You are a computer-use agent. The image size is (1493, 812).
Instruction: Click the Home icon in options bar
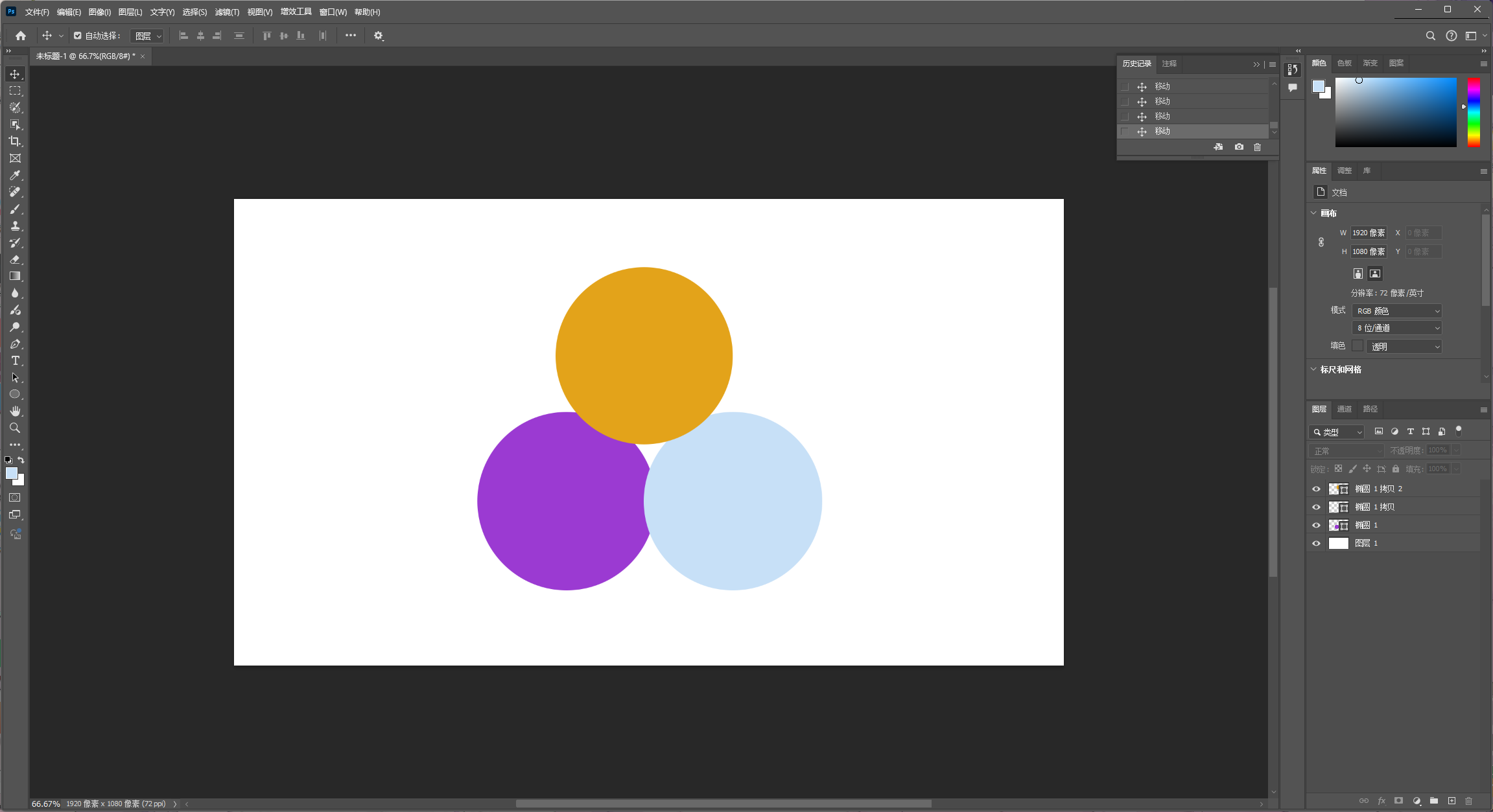point(21,36)
